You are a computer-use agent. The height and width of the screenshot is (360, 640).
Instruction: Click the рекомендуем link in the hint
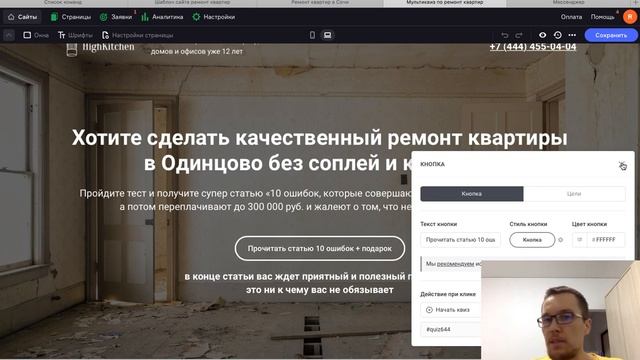456,264
